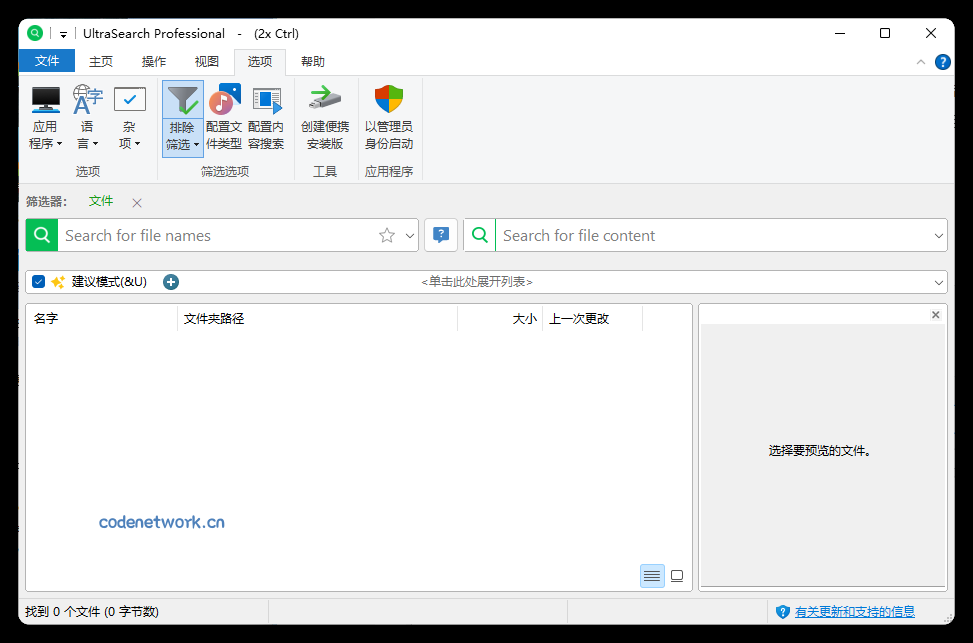This screenshot has height=643, width=973.
Task: Click the plus icon next to 建议模式
Action: (x=170, y=282)
